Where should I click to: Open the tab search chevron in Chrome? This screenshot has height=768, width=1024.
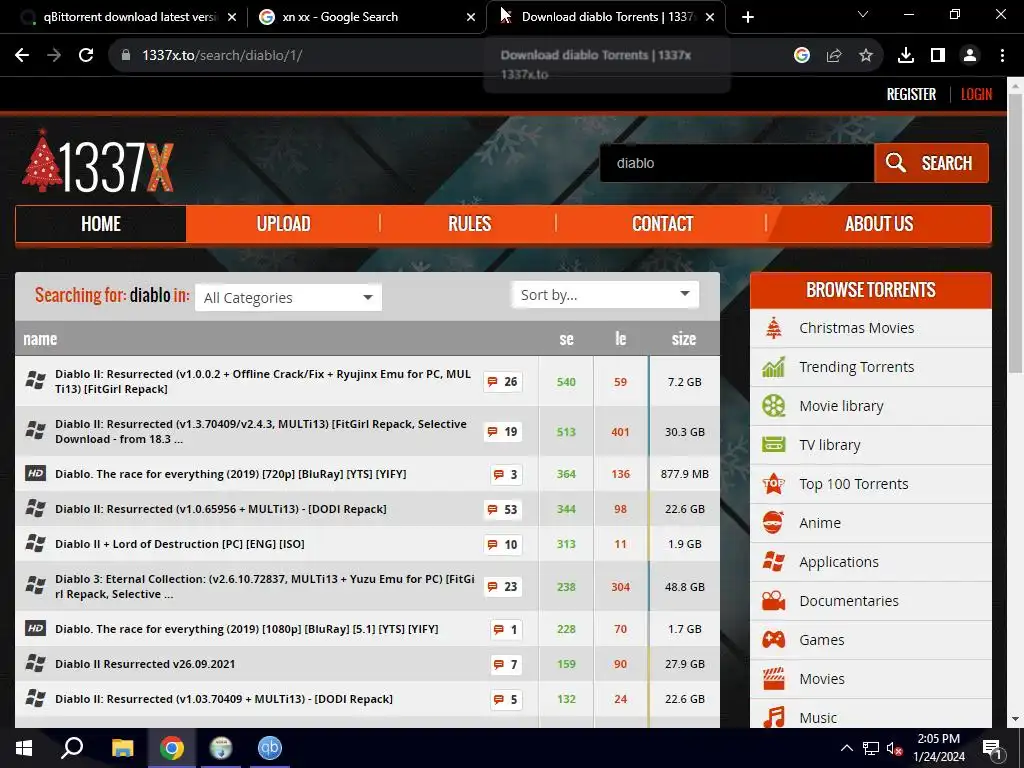pos(863,14)
